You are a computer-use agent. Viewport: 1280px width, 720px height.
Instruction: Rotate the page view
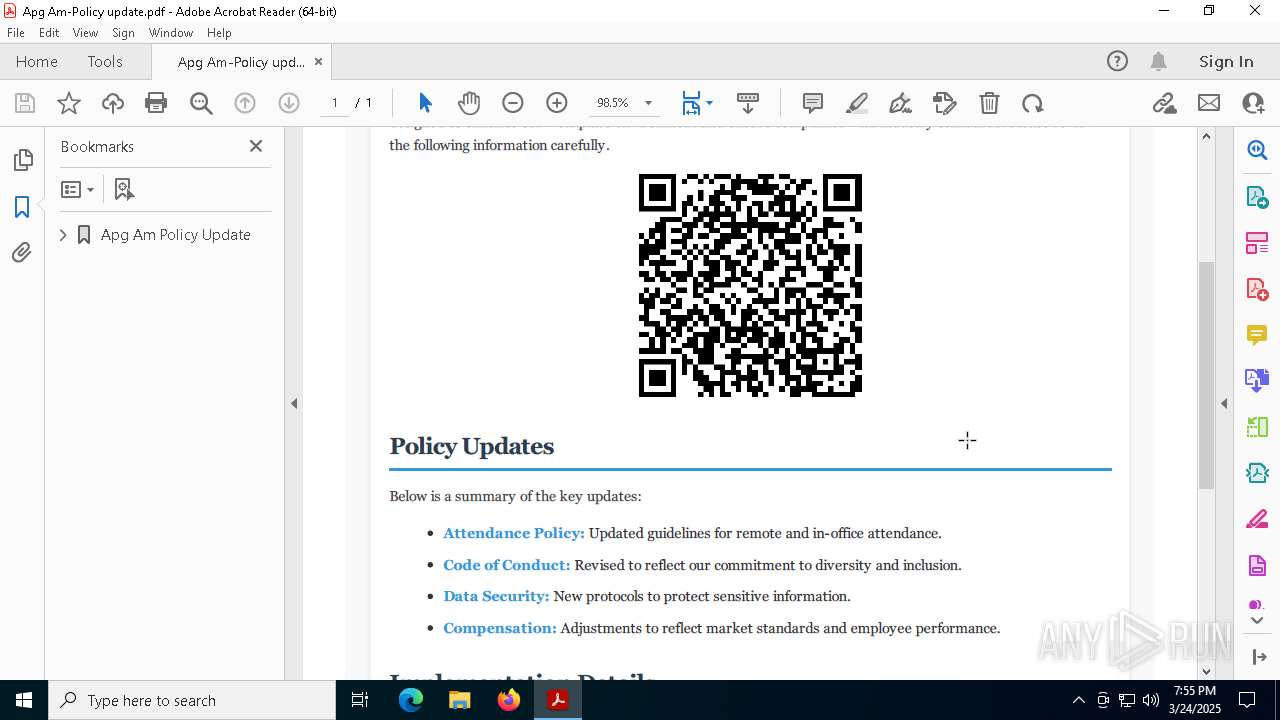click(x=1033, y=103)
